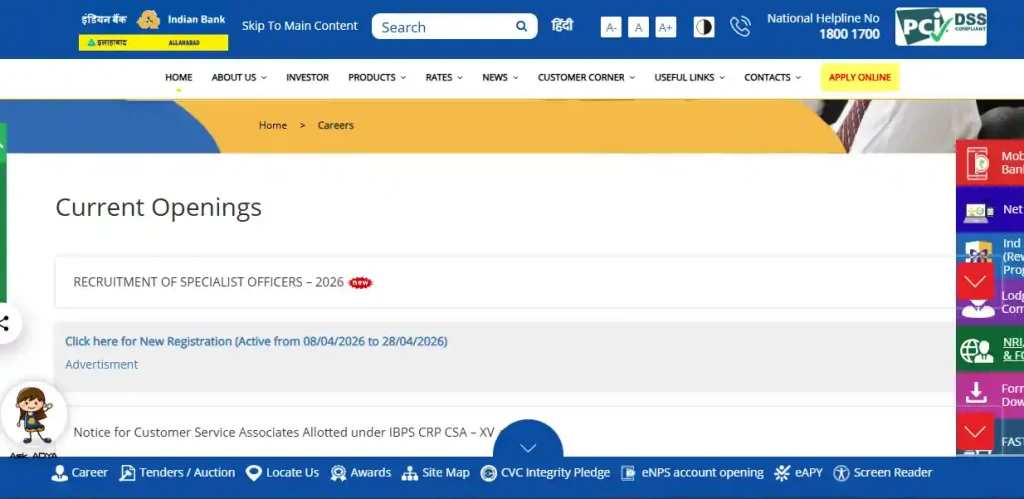Expand the blue down chevron at bottom

[x=528, y=447]
